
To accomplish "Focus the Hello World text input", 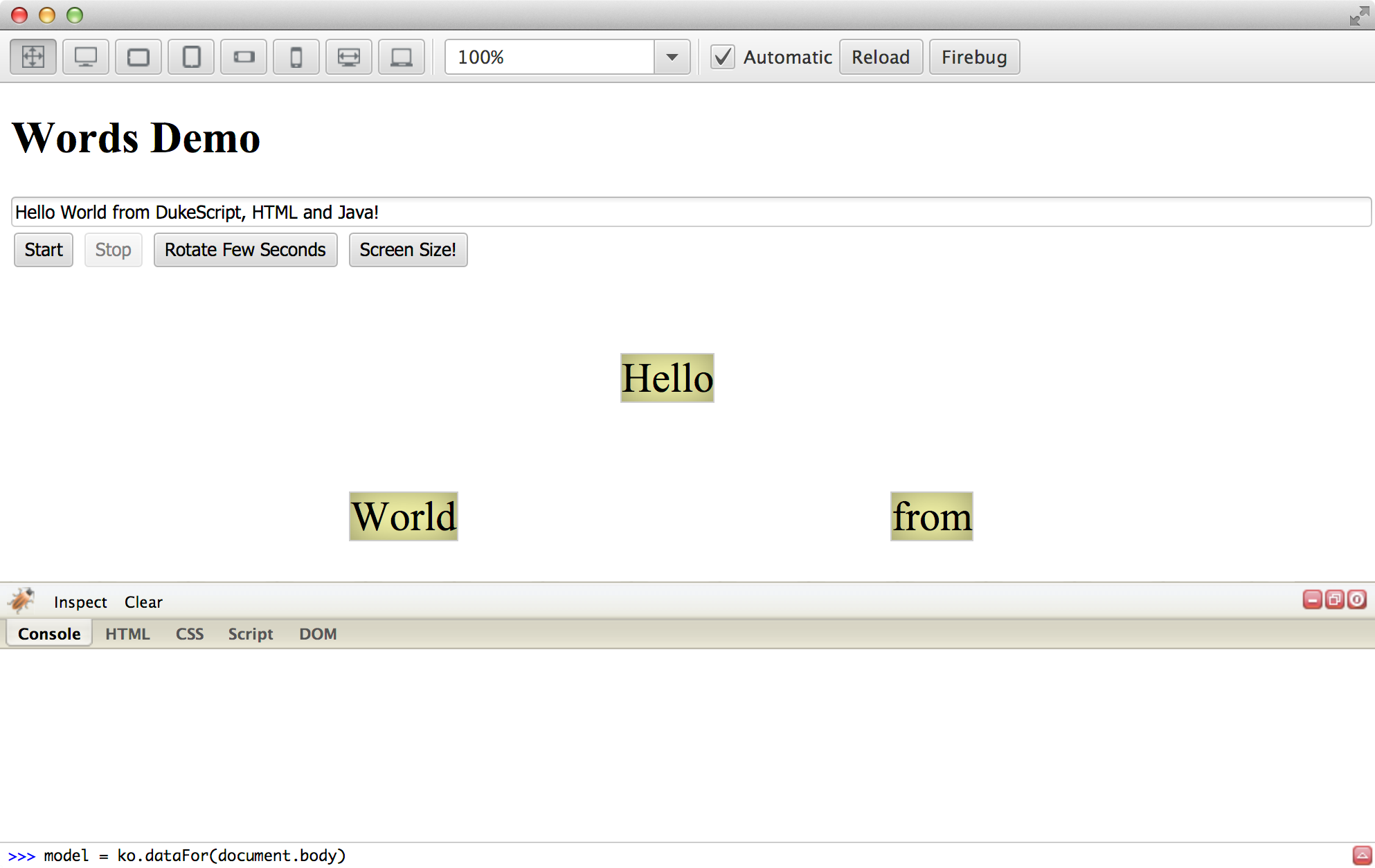I will [x=691, y=212].
